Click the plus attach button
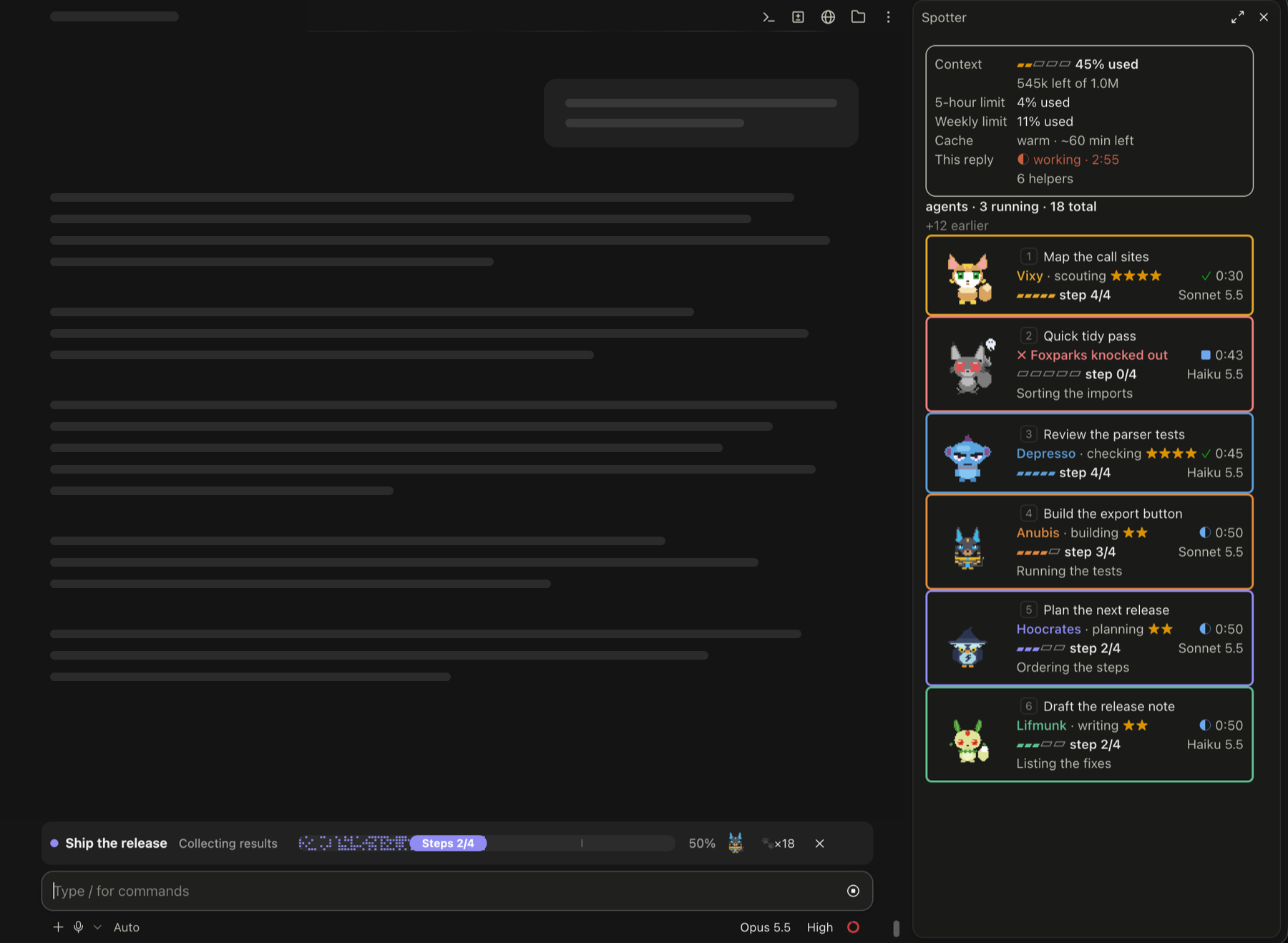1288x943 pixels. click(x=58, y=927)
